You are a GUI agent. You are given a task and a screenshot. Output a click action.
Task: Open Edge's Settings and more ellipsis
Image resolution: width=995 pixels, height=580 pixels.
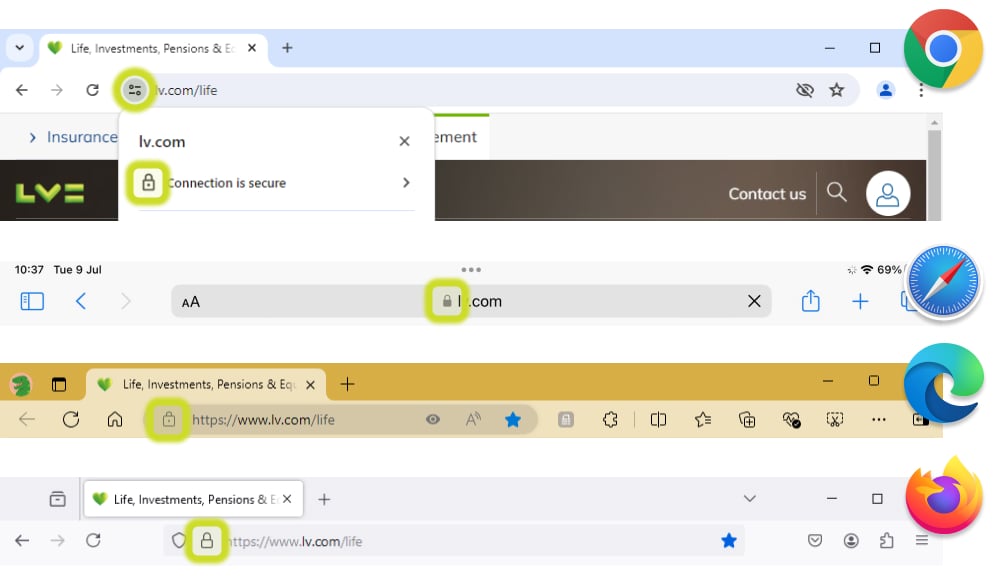pos(879,419)
